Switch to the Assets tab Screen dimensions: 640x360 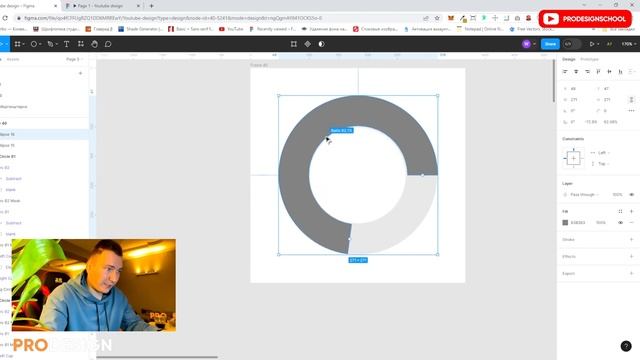13,60
